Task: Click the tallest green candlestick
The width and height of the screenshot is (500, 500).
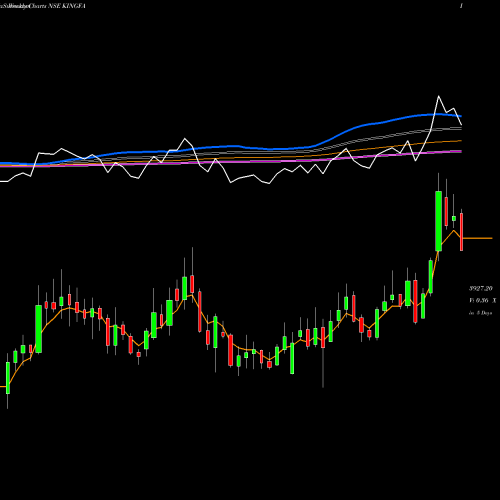Action: tap(439, 221)
